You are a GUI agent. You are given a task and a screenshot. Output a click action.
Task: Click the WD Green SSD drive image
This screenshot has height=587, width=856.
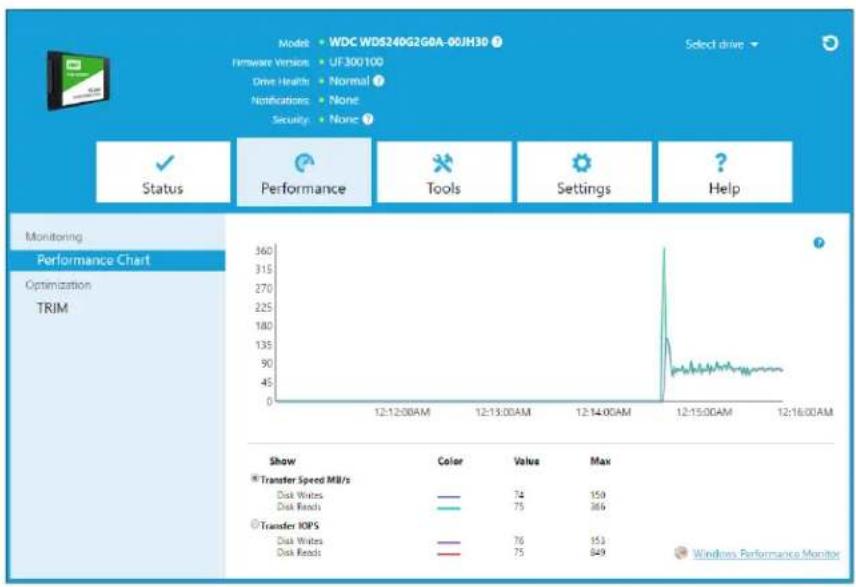pyautogui.click(x=78, y=81)
